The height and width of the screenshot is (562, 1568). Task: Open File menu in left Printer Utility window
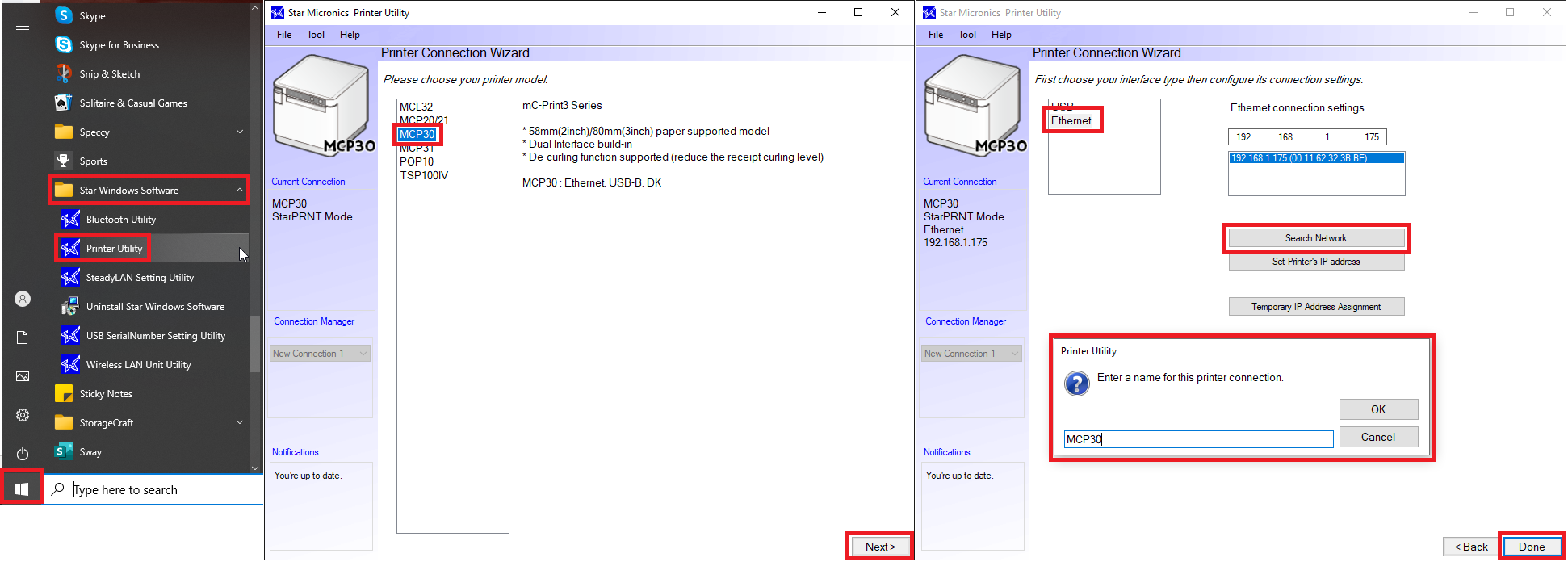284,35
